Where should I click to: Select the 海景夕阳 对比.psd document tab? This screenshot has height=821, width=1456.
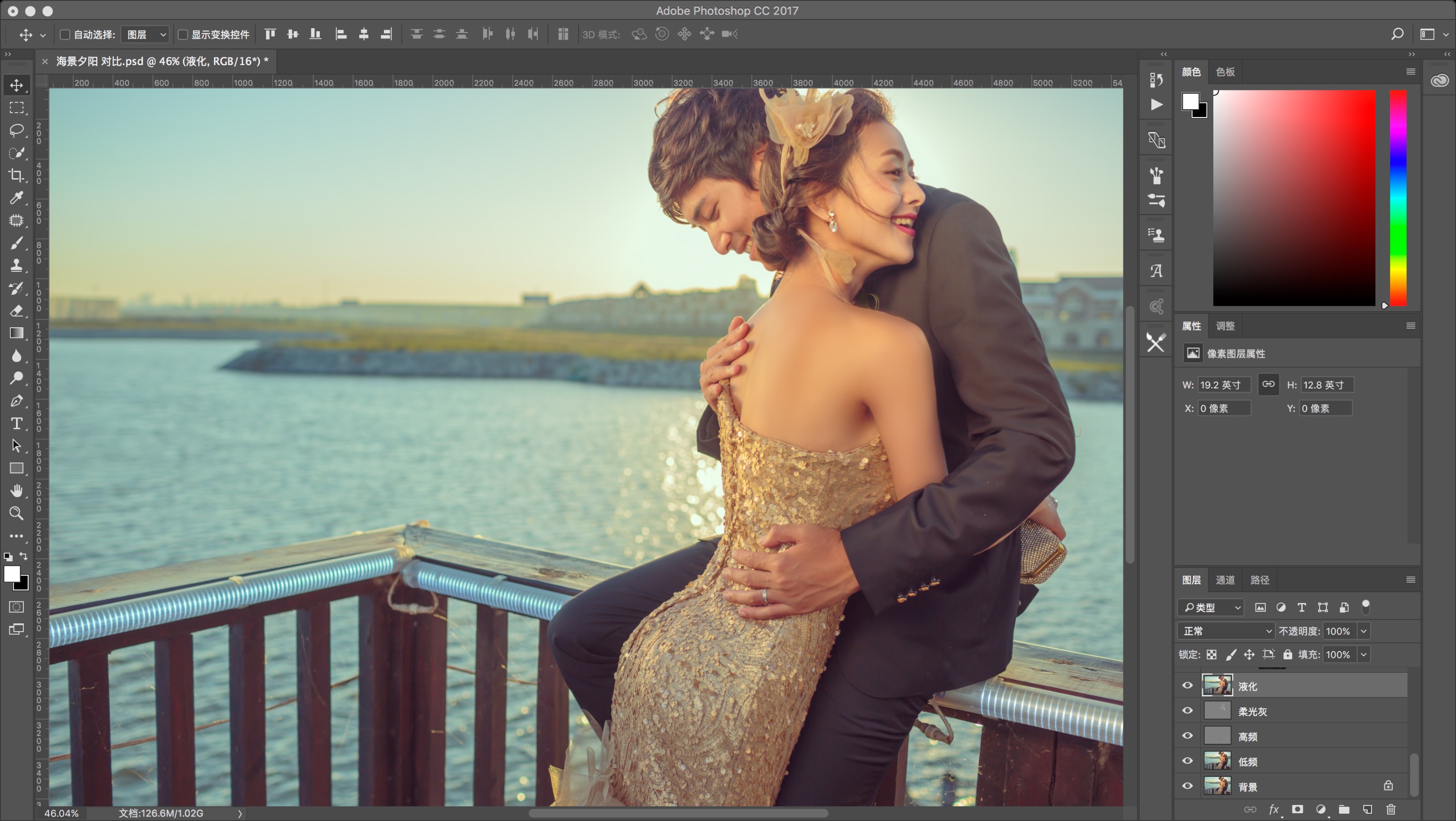pyautogui.click(x=162, y=61)
